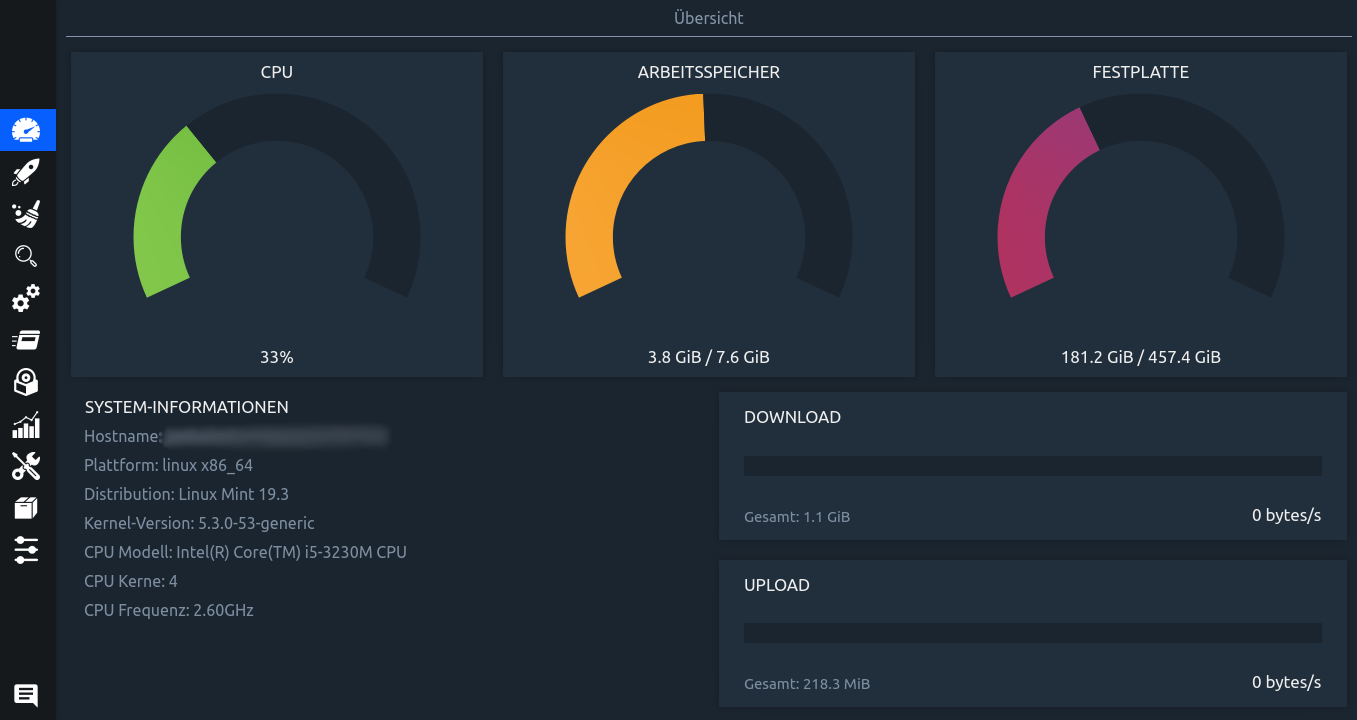
Task: Click the upload 0 bytes/s rate
Action: click(x=1287, y=682)
